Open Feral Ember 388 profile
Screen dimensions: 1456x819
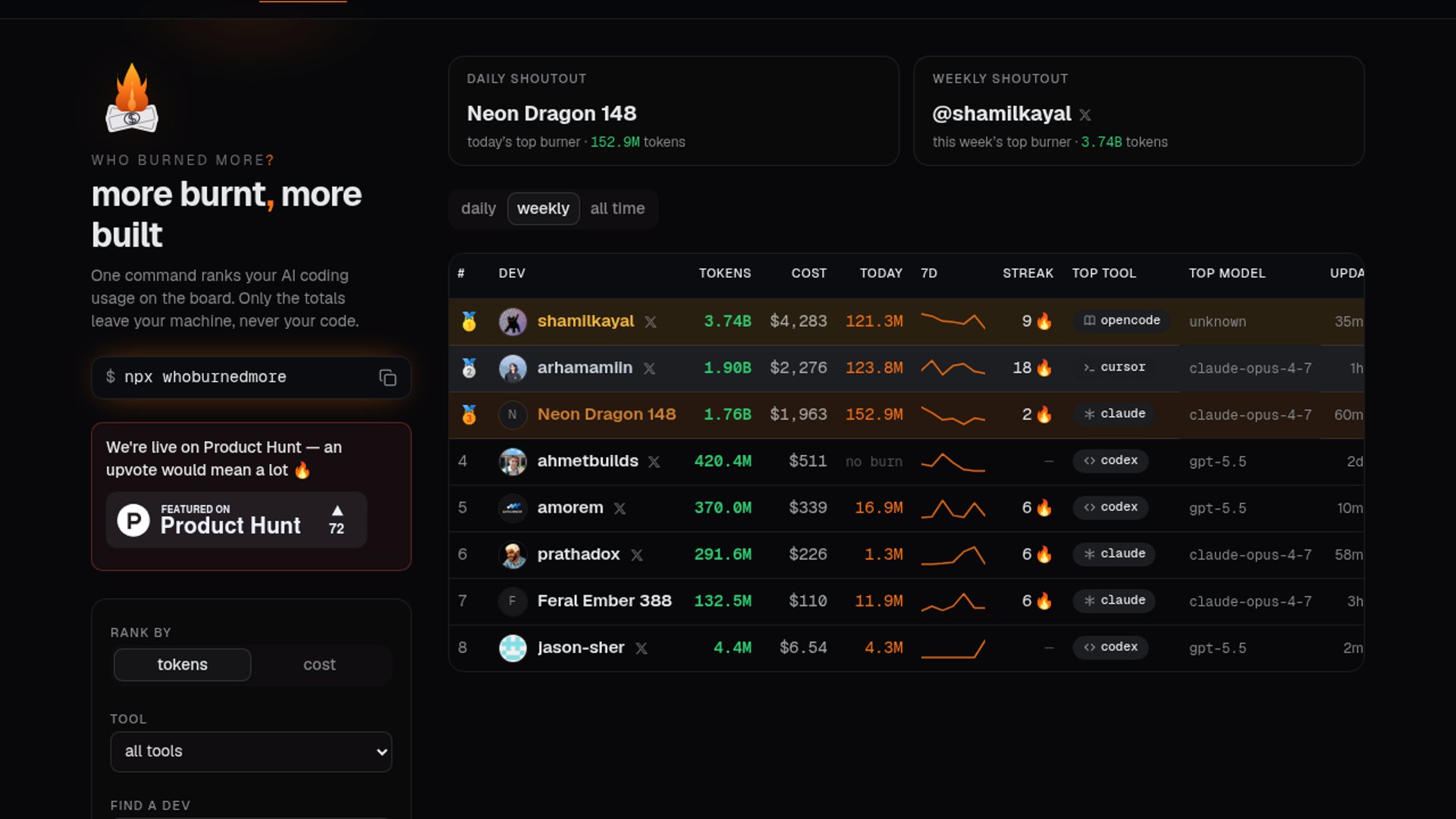(604, 601)
